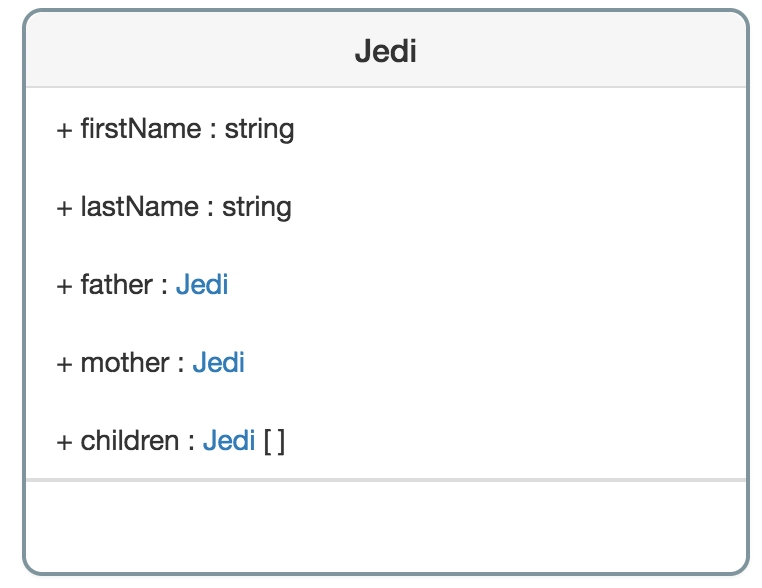
Task: Click the array brackets after children Jedi
Action: click(x=275, y=441)
